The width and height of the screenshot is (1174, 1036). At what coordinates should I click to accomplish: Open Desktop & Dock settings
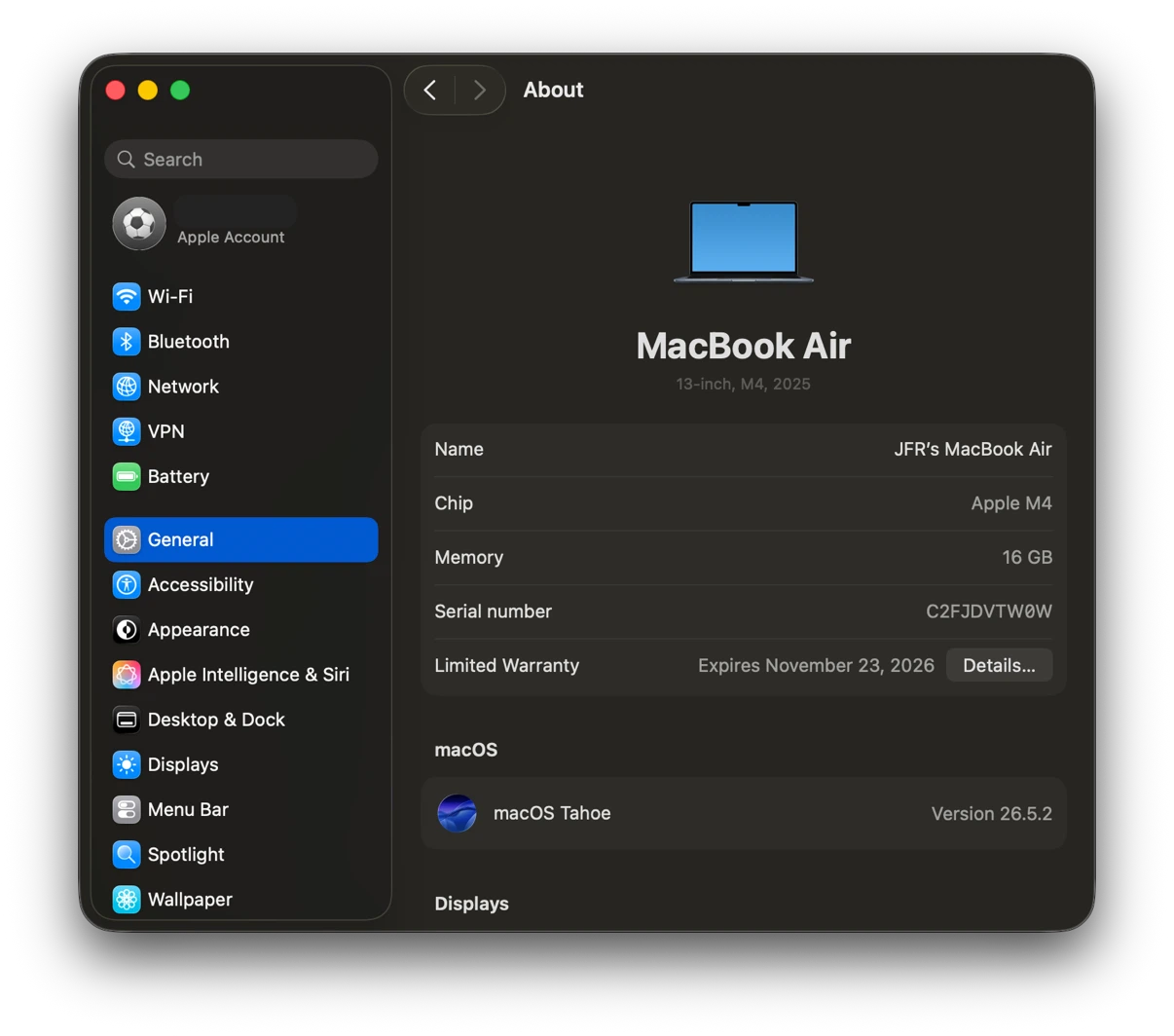click(241, 720)
